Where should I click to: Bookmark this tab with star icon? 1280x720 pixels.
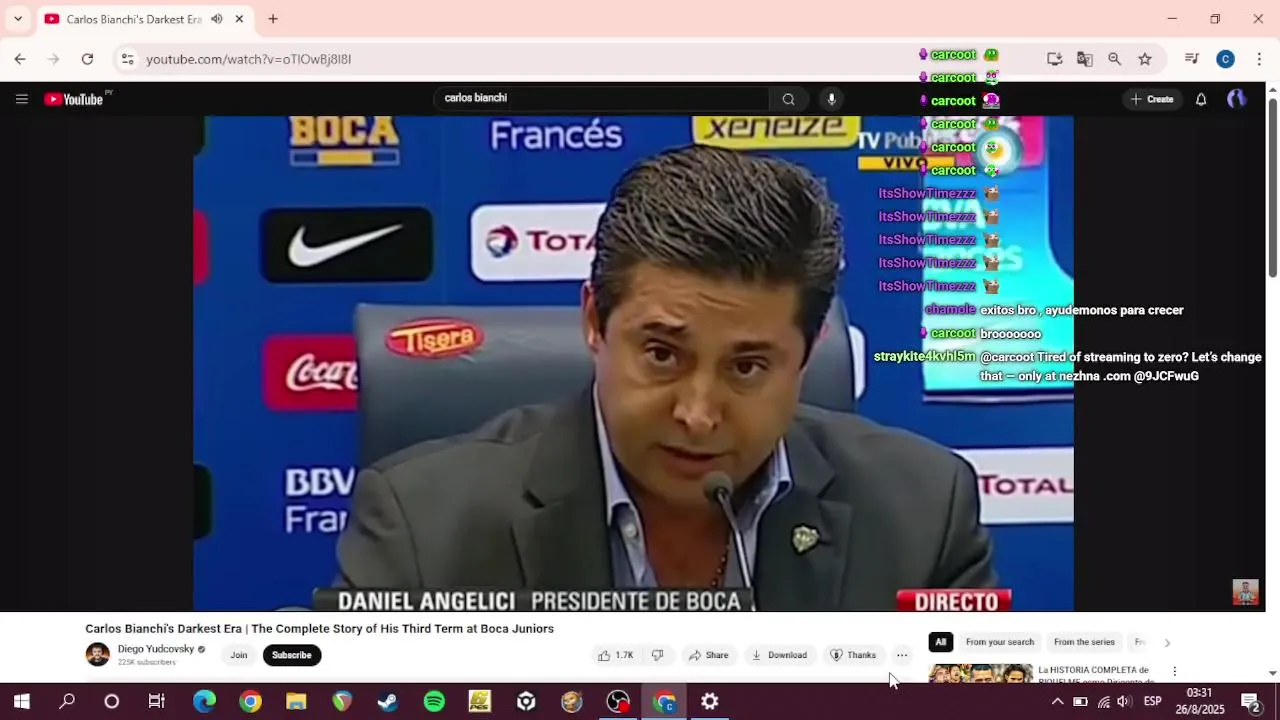click(x=1145, y=59)
